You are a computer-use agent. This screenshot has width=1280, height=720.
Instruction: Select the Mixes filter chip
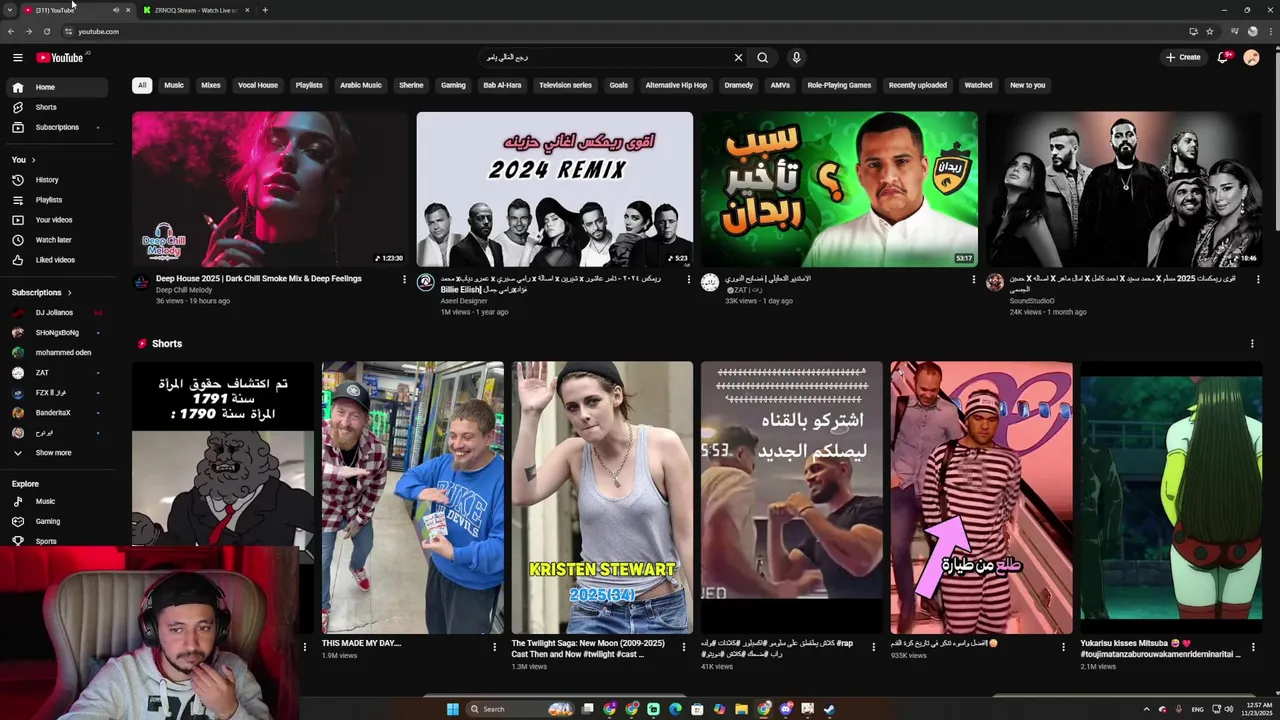210,85
